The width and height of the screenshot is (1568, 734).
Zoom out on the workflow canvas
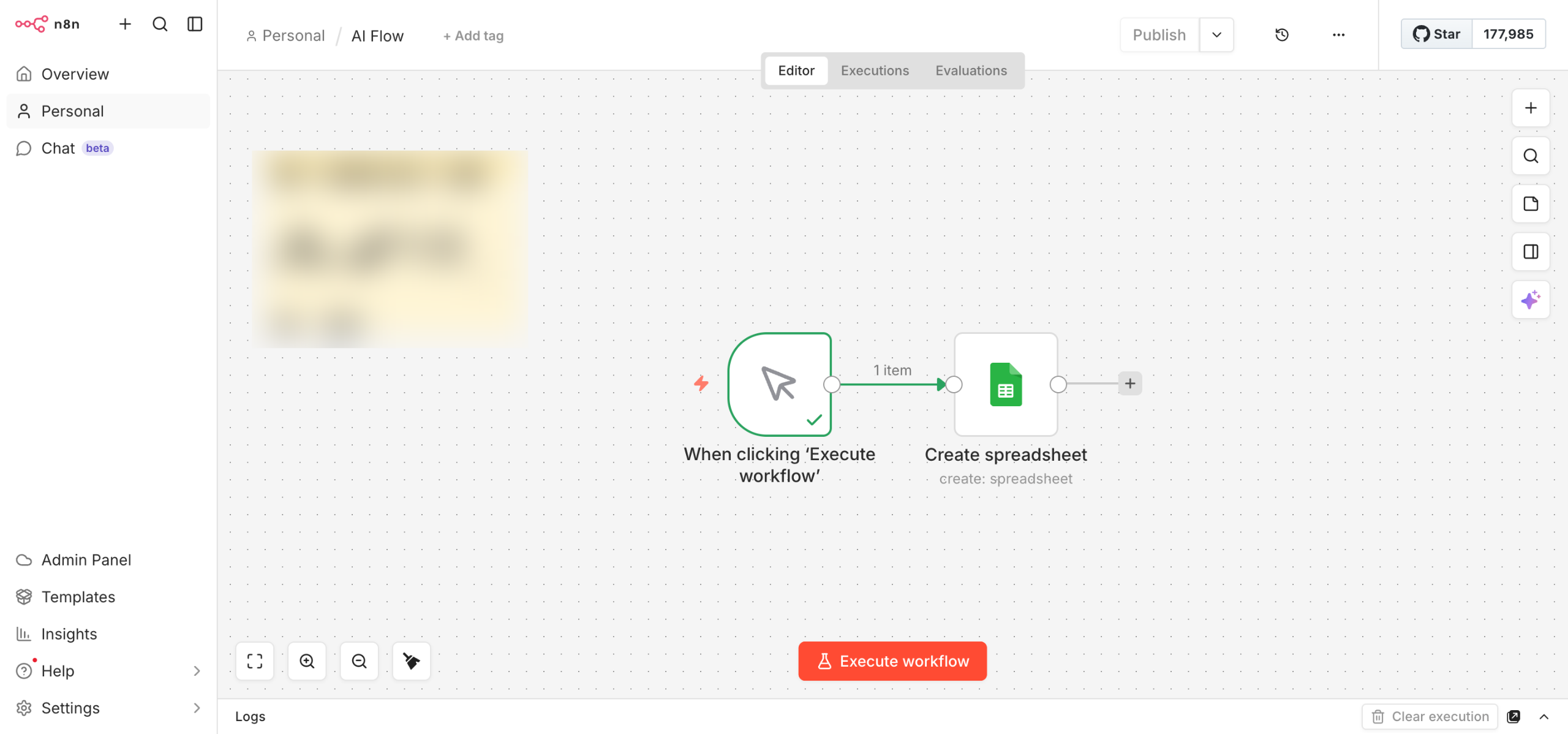pos(359,661)
